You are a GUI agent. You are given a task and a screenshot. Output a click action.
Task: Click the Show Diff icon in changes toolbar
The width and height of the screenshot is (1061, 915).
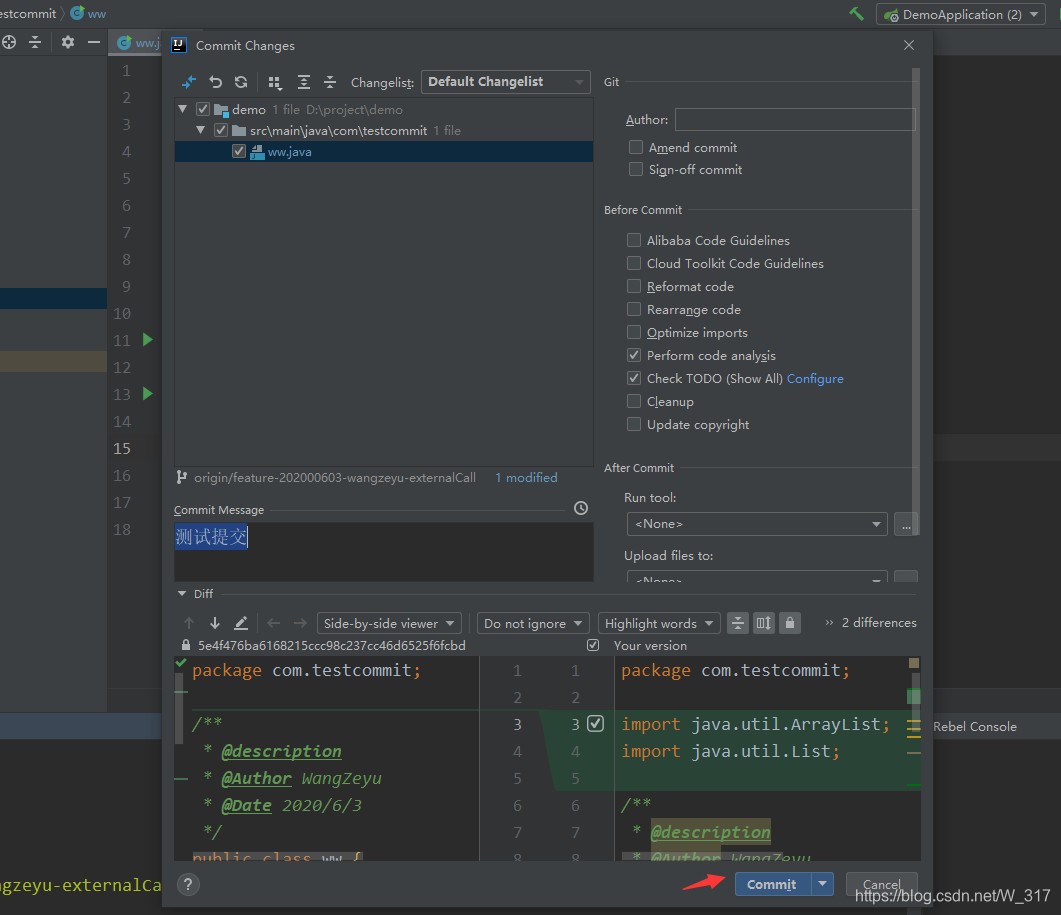click(189, 82)
